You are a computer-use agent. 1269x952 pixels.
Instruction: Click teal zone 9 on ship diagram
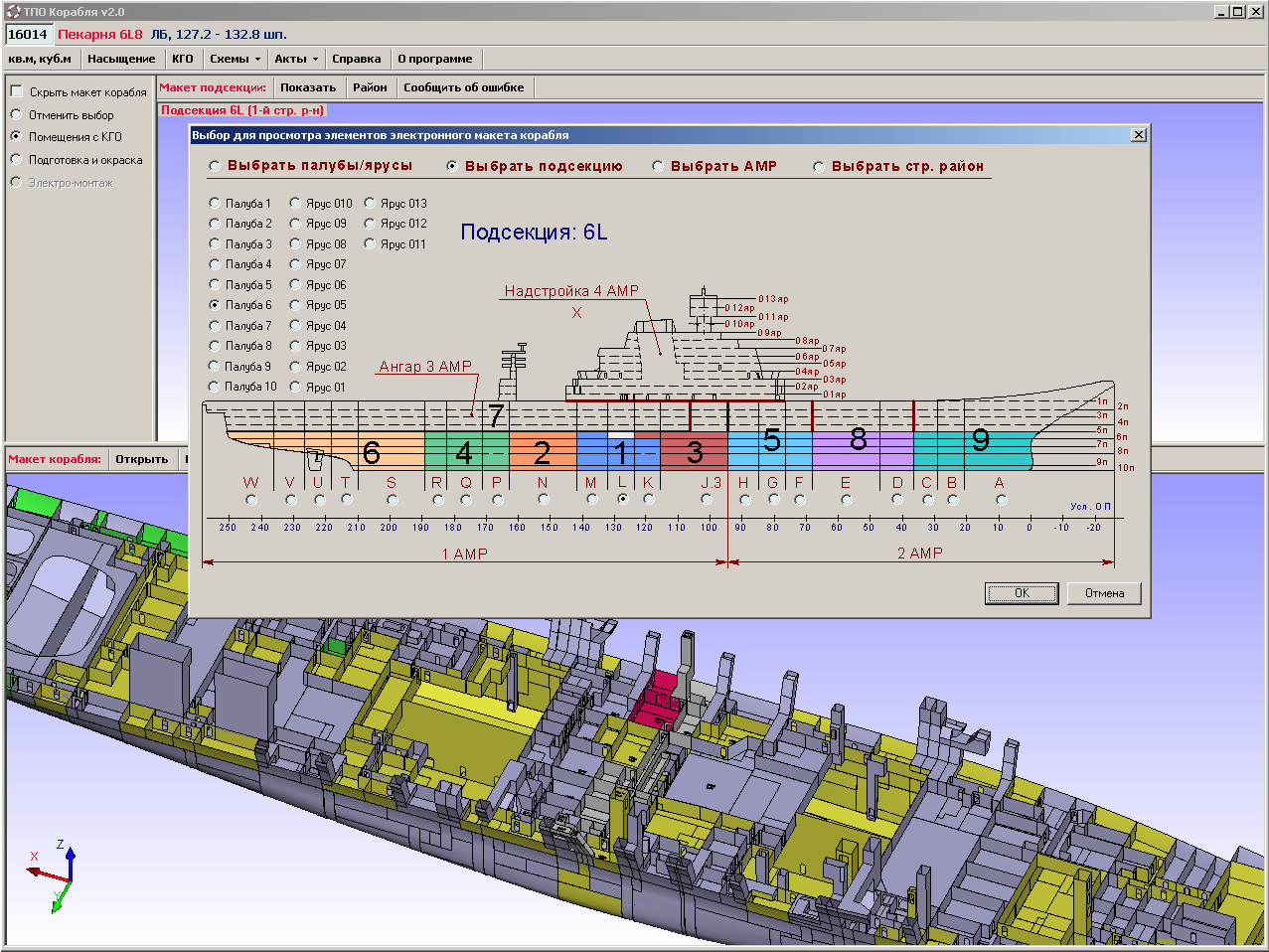(973, 450)
